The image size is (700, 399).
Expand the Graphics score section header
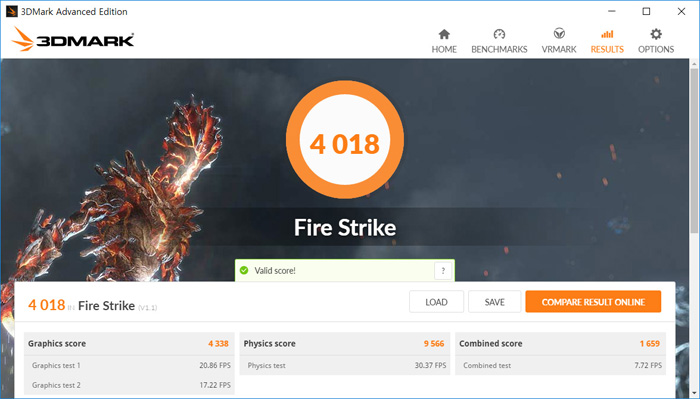tap(129, 344)
